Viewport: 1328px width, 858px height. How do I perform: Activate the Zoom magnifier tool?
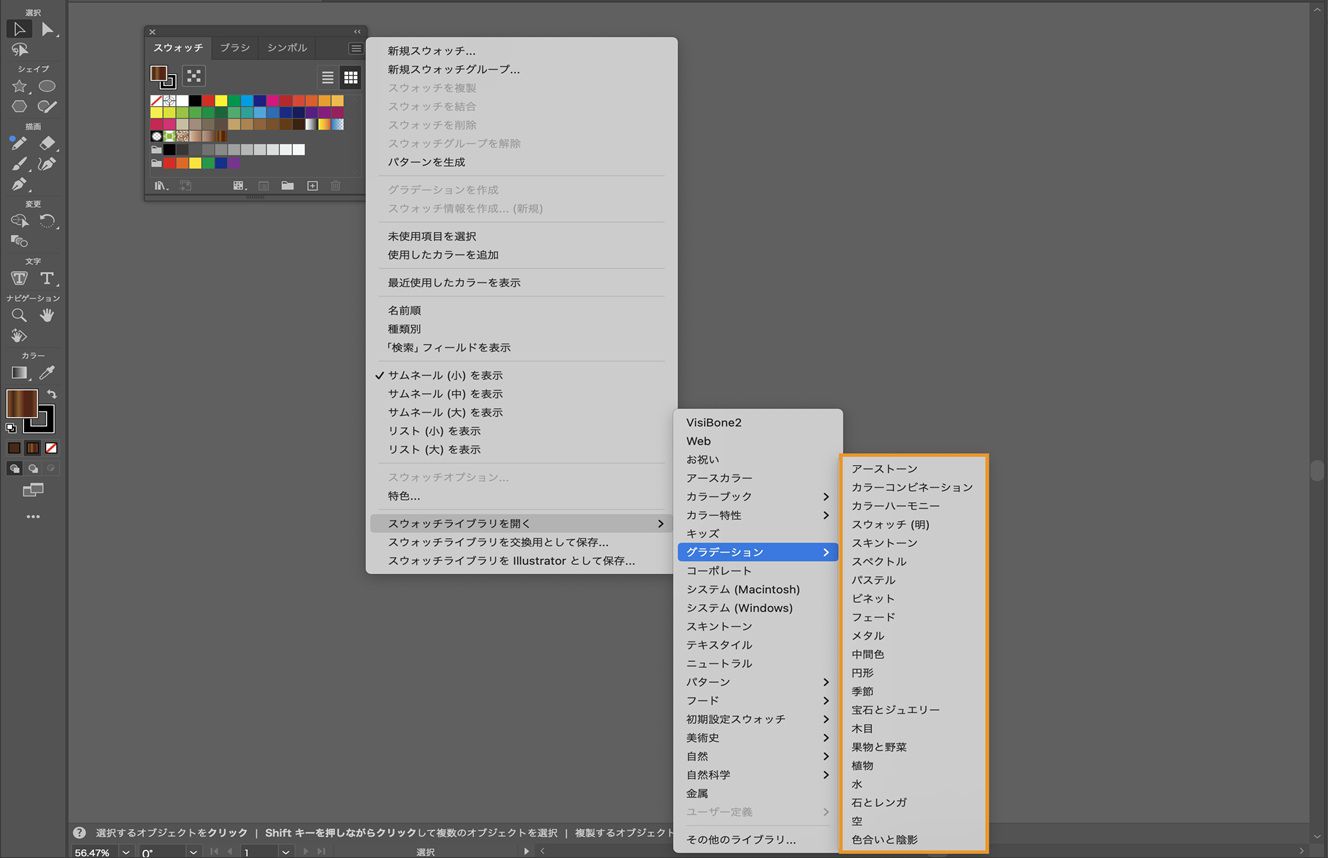point(19,315)
